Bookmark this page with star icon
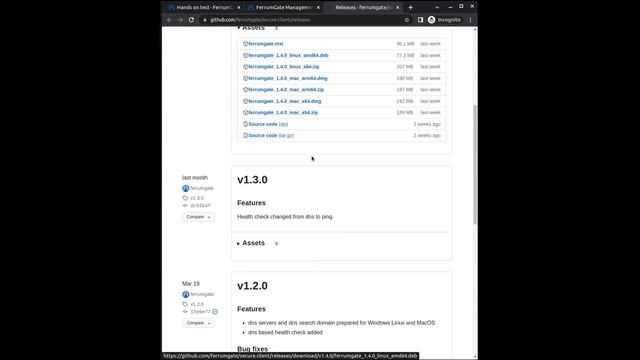640x360 pixels. coord(407,20)
